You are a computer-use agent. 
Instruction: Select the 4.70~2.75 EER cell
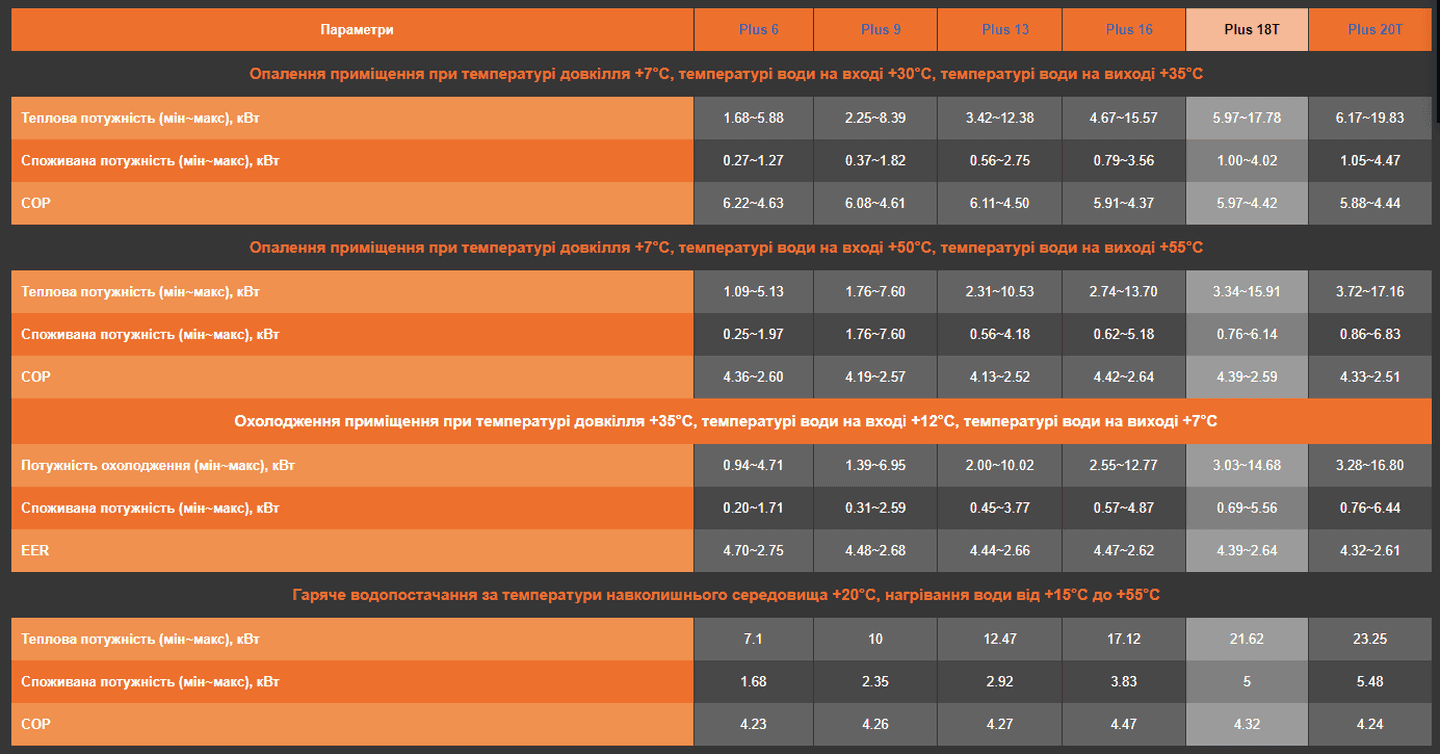tap(753, 550)
